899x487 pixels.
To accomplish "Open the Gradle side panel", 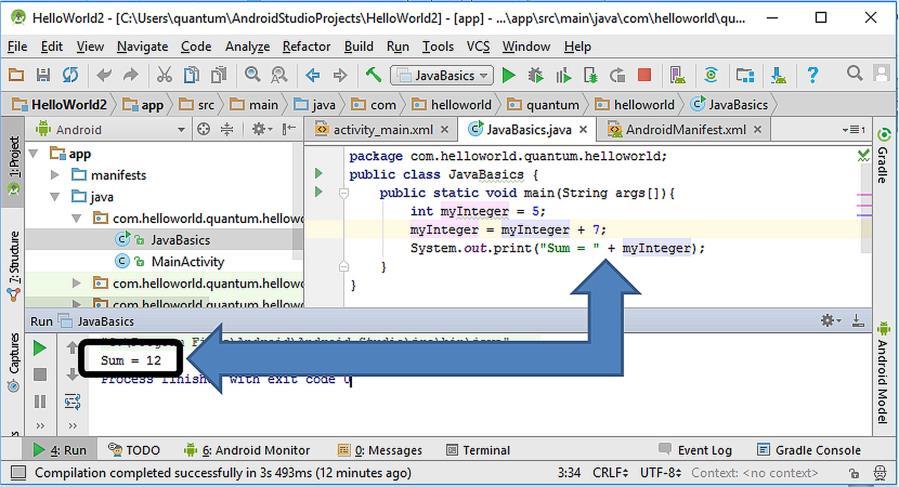I will tap(884, 156).
